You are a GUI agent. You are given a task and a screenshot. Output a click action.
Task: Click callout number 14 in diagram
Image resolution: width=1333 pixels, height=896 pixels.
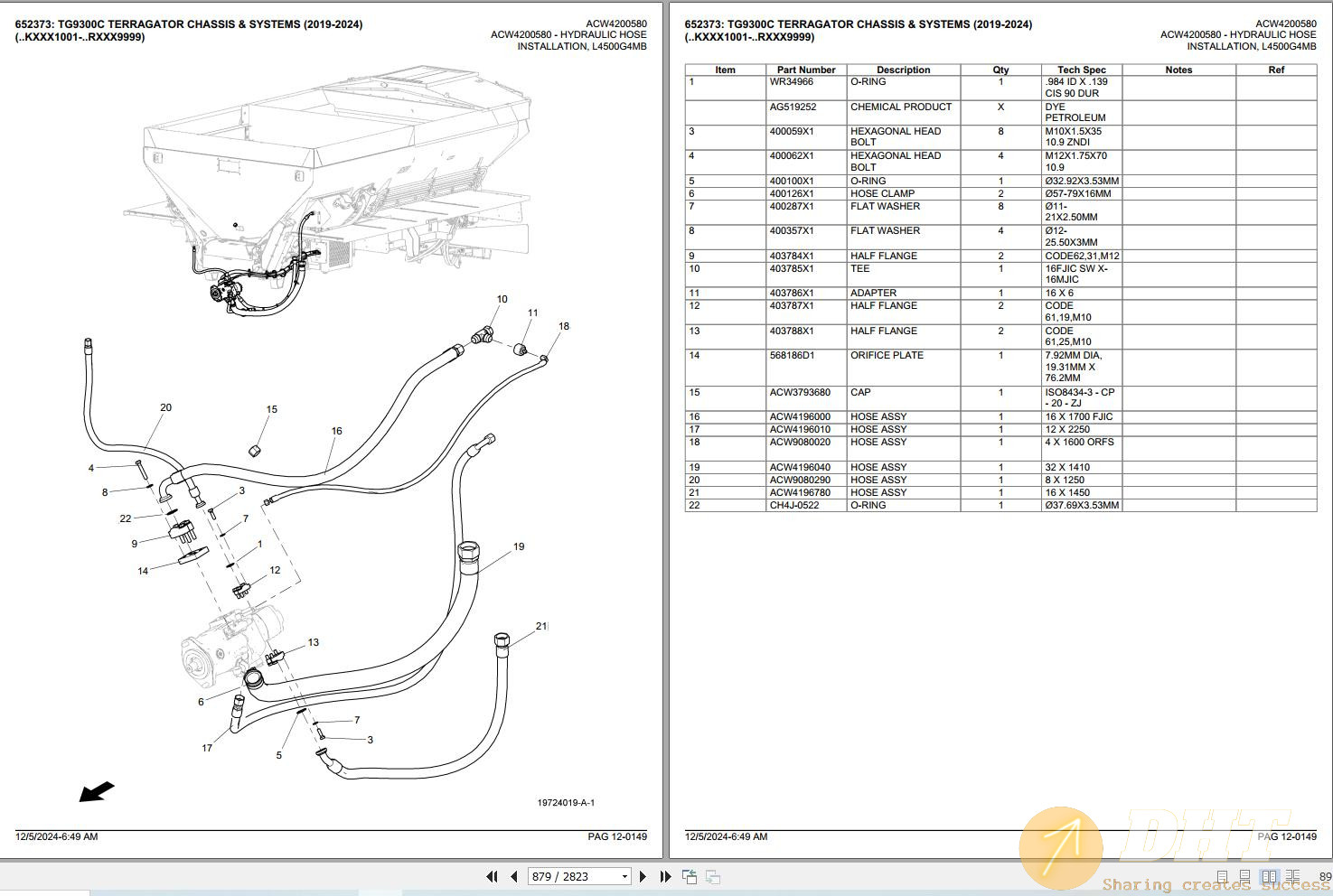143,571
